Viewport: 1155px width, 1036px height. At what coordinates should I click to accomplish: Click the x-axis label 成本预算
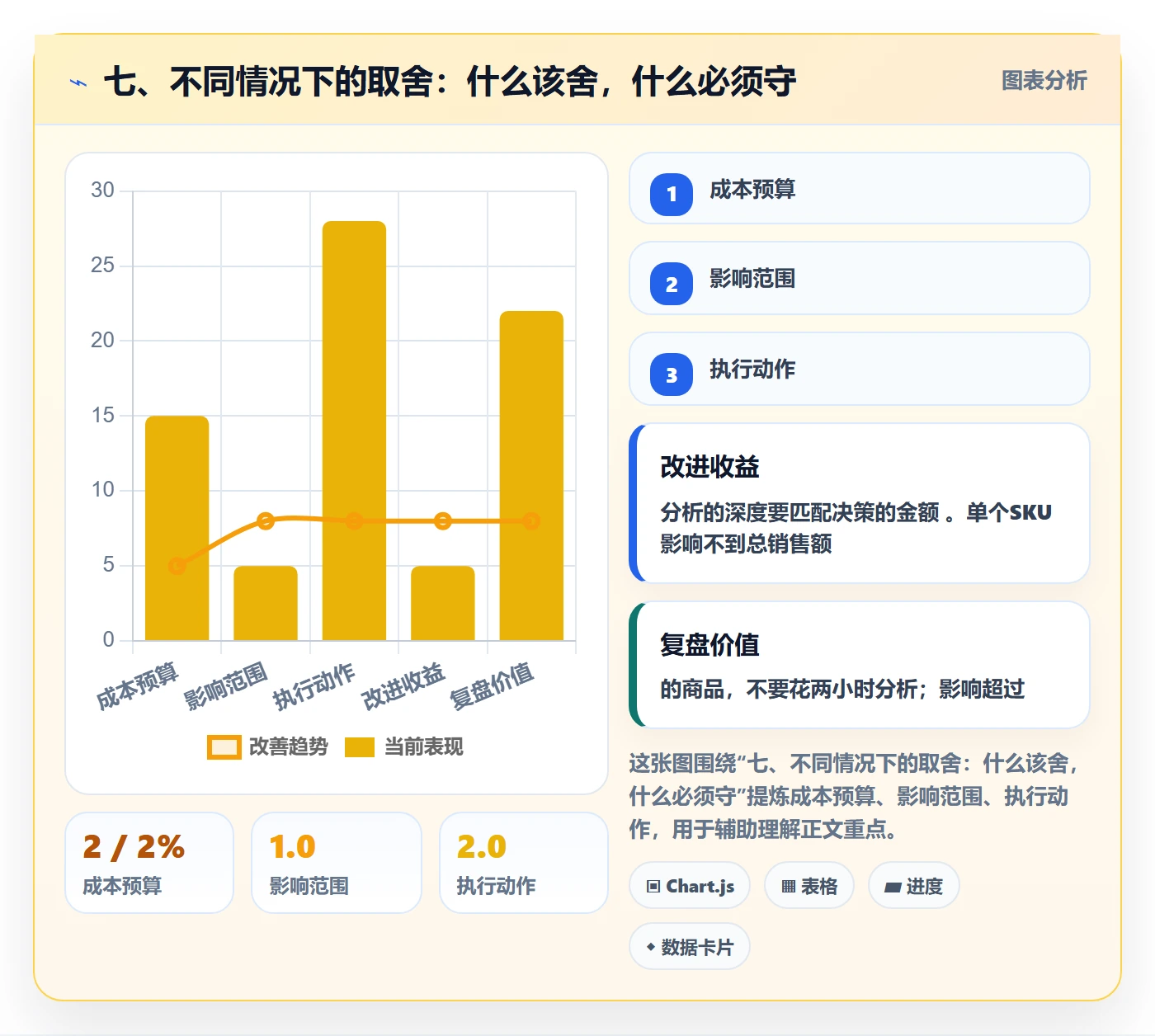coord(138,686)
